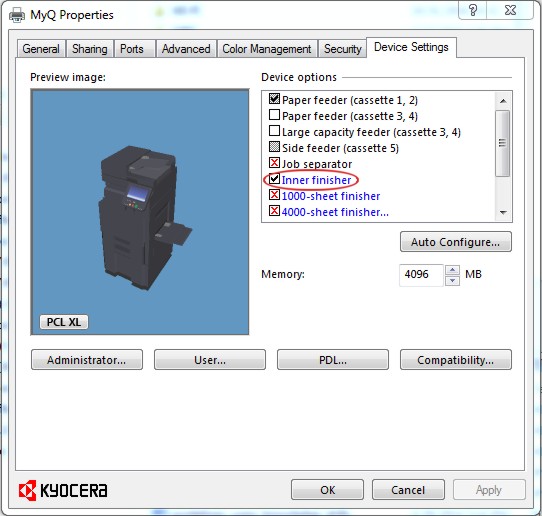Click the Auto Configure button
This screenshot has height=516, width=542.
click(456, 242)
